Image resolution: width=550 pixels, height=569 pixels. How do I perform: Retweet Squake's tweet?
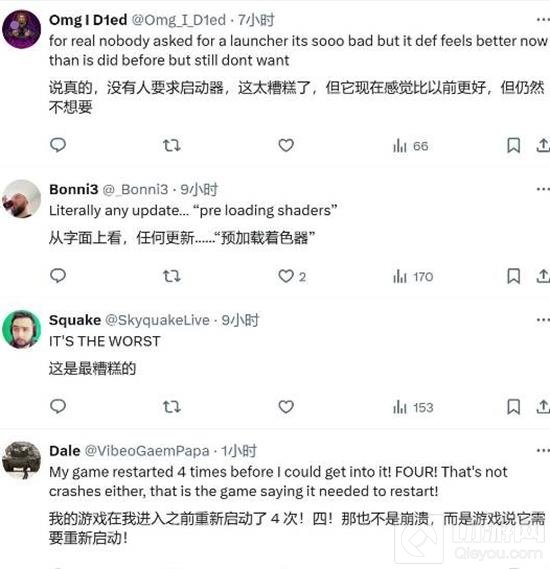(171, 407)
